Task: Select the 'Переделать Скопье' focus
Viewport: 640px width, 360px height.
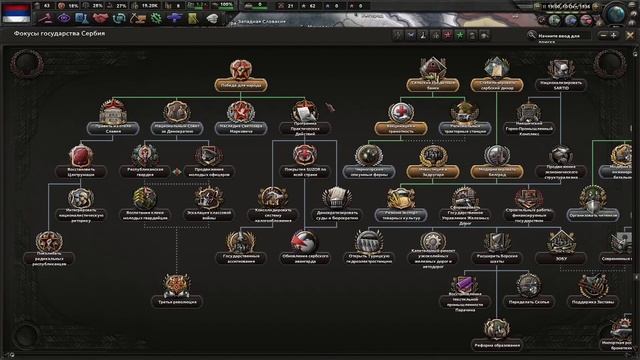Action: tap(529, 291)
